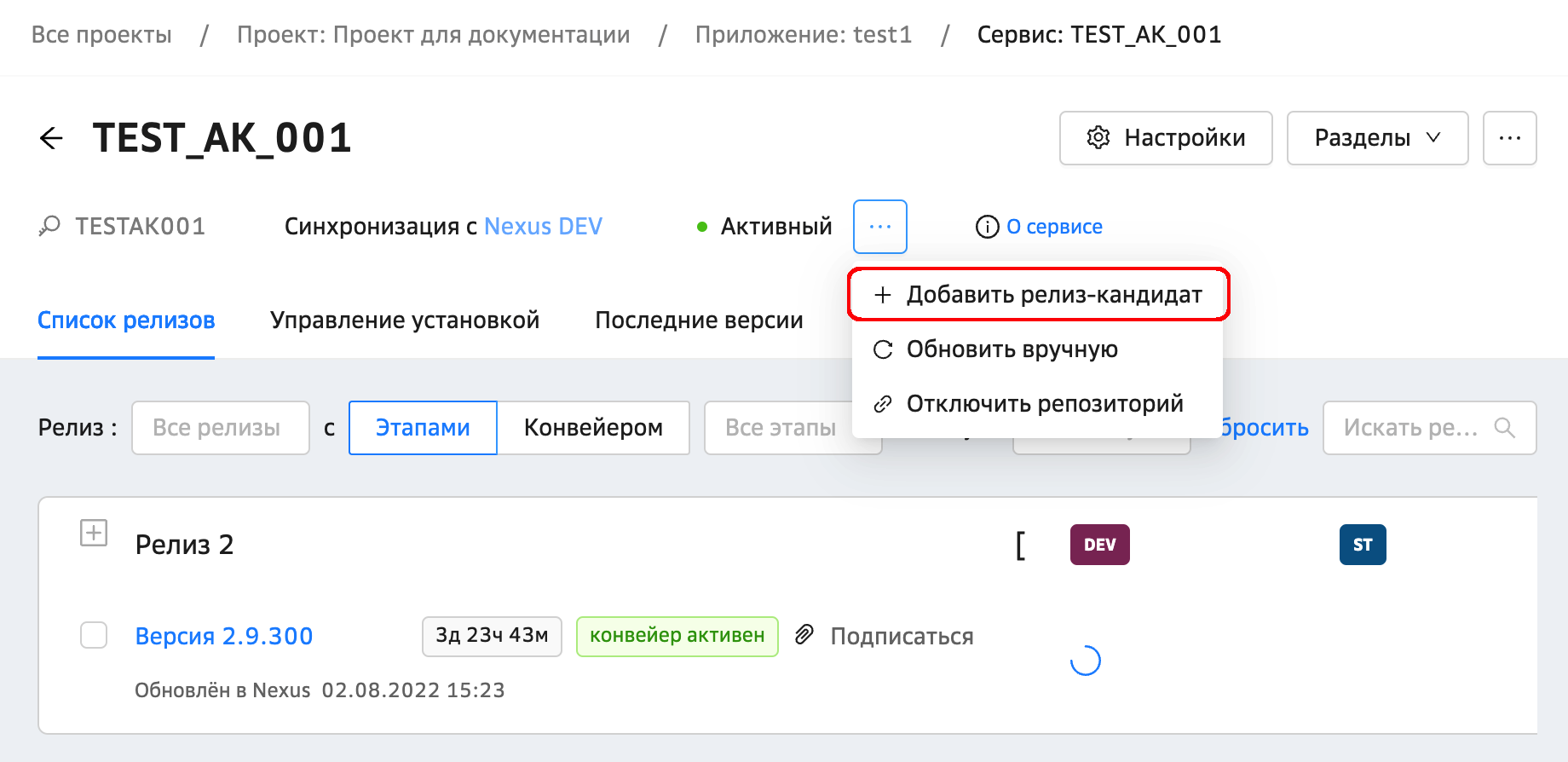Expand the Разделы dropdown
This screenshot has width=1568, height=762.
tap(1376, 138)
